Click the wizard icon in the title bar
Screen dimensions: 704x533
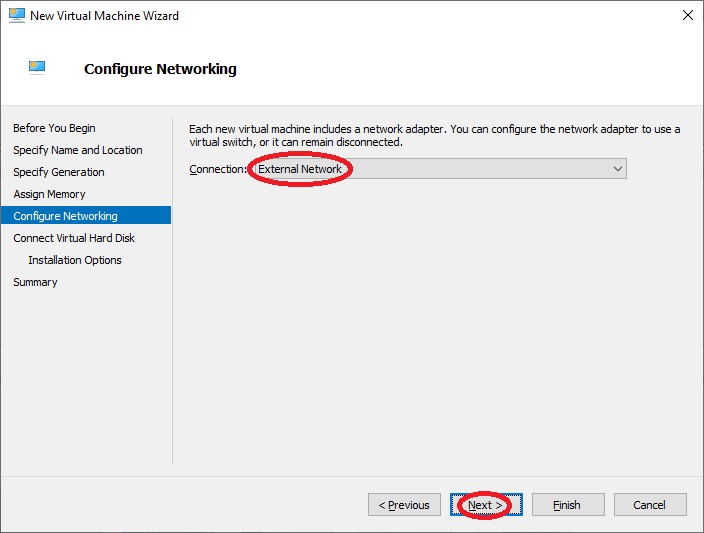(17, 15)
